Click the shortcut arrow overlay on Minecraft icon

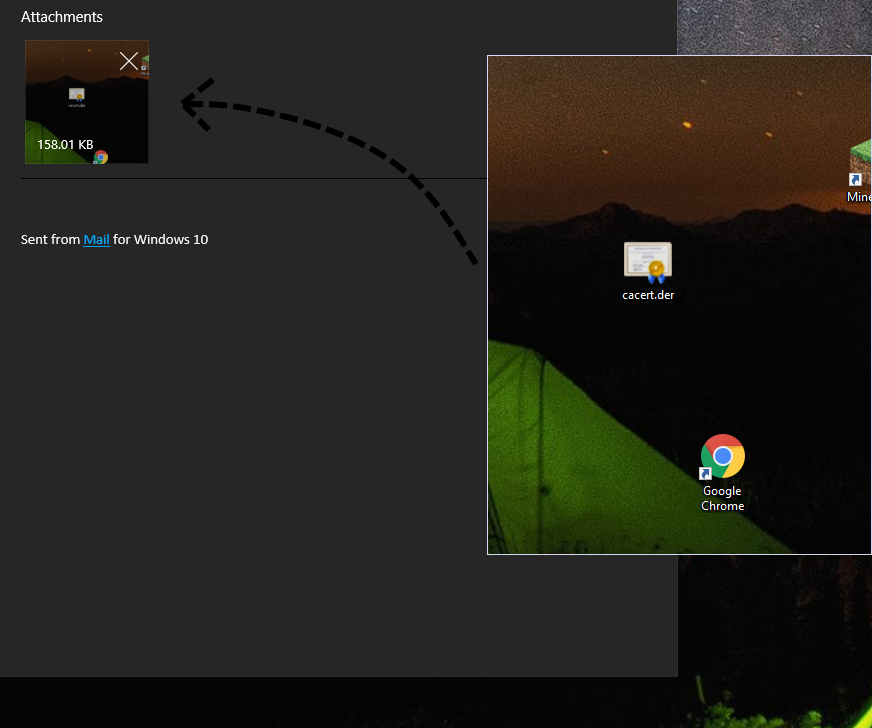tap(855, 180)
